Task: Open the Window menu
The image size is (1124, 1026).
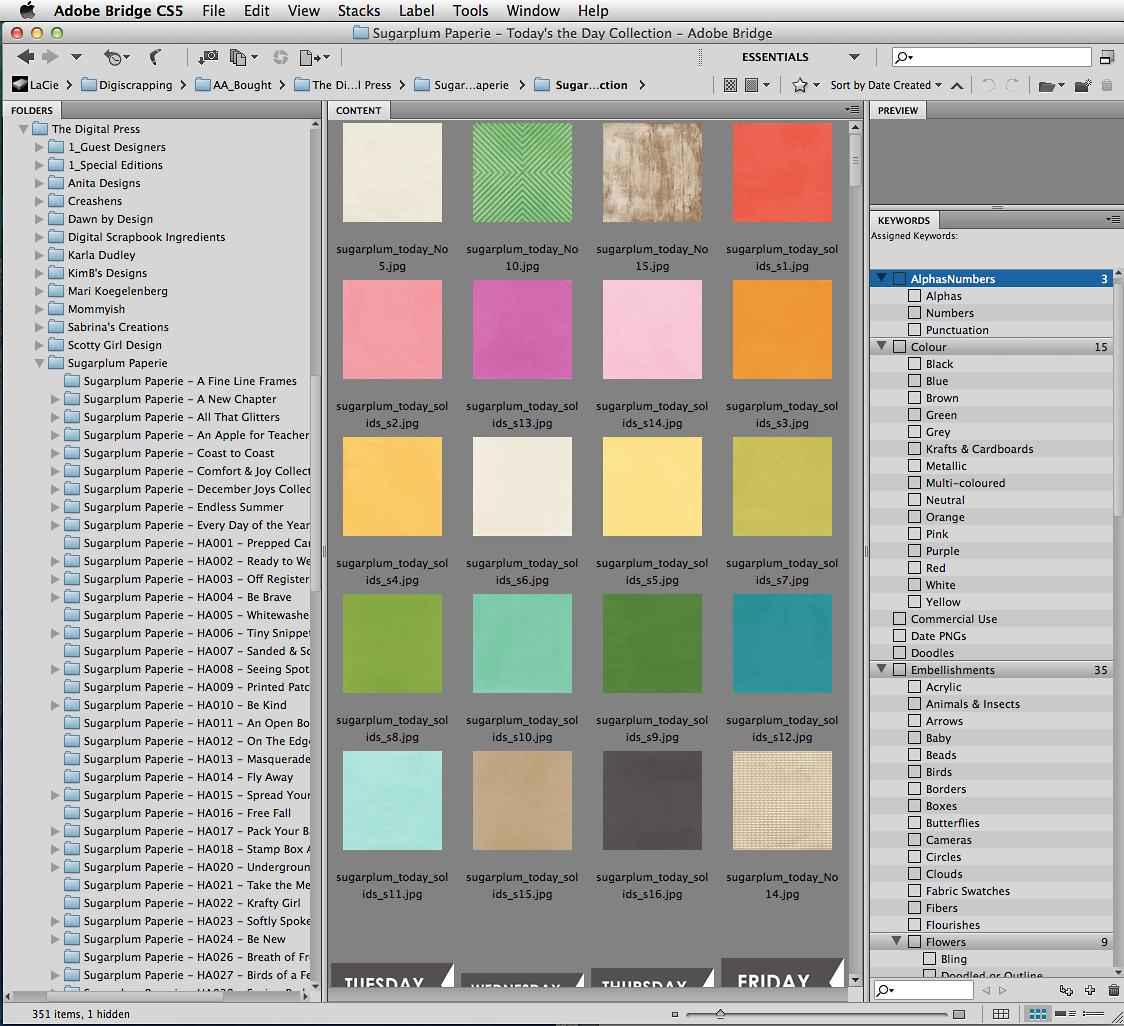Action: coord(533,11)
